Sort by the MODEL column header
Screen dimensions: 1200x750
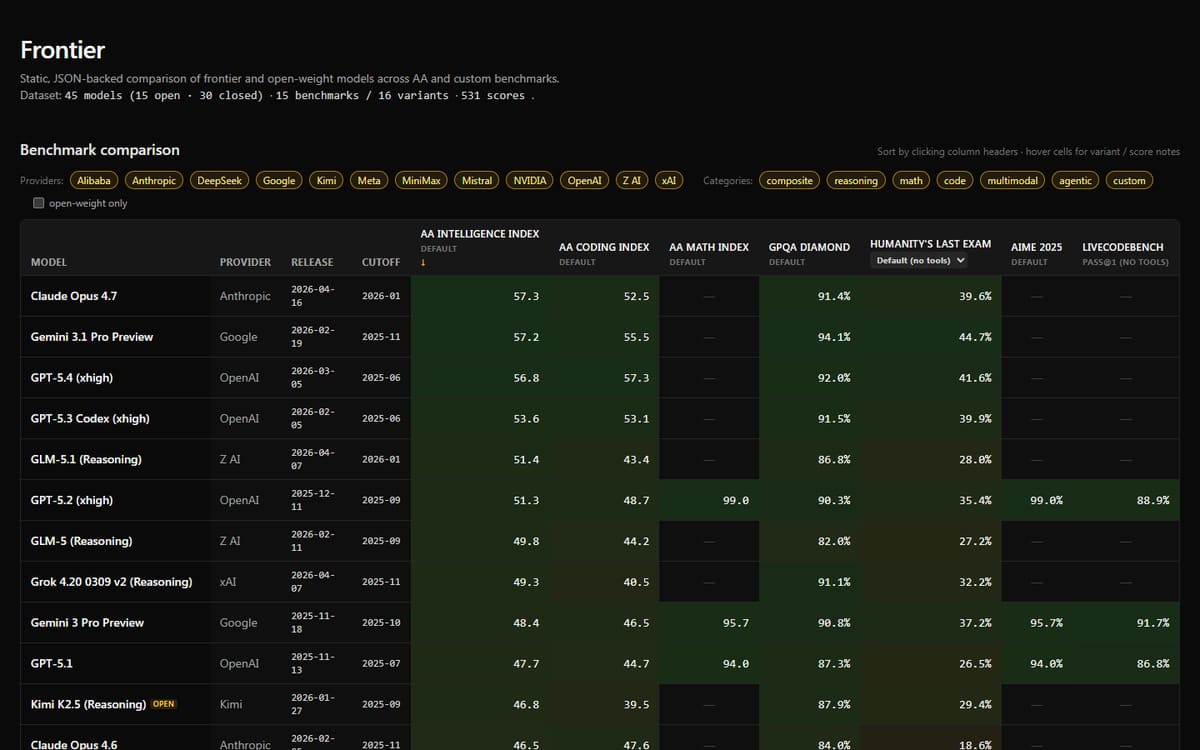click(x=49, y=262)
